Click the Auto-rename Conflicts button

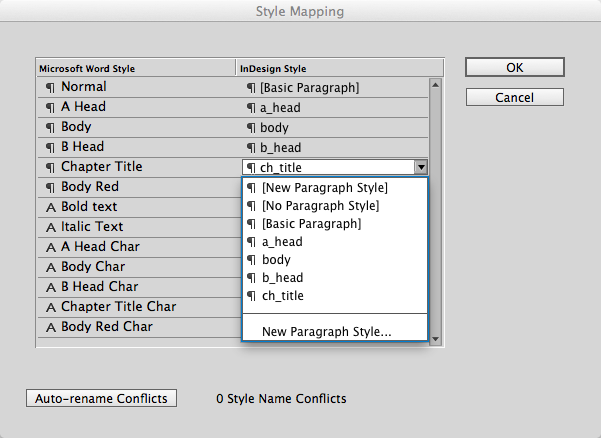pyautogui.click(x=102, y=398)
